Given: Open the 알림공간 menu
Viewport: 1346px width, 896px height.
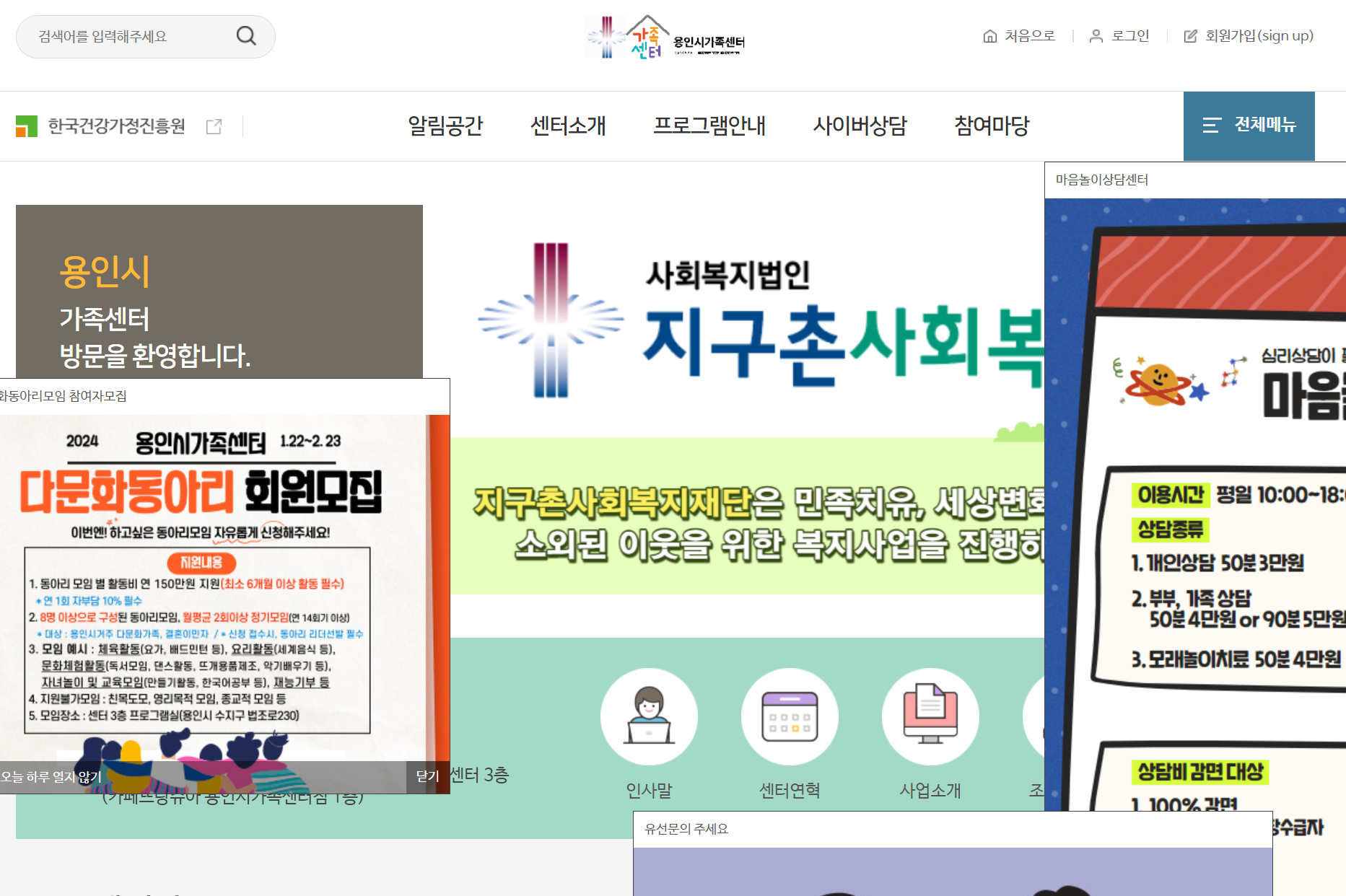Looking at the screenshot, I should click(445, 126).
